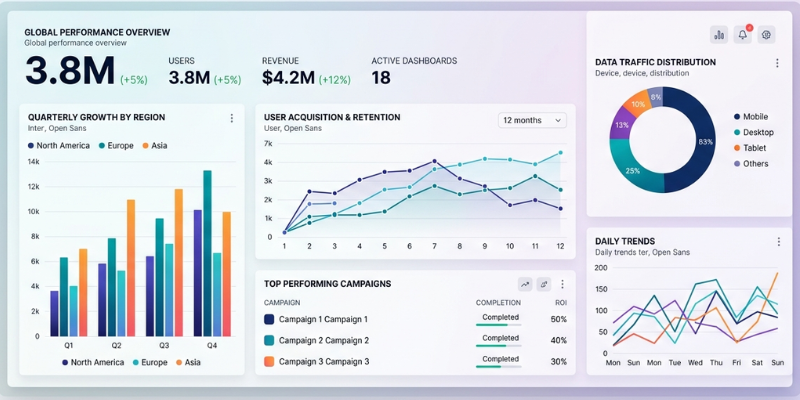Open Top Performing Campaigns three-dot menu

(x=562, y=284)
